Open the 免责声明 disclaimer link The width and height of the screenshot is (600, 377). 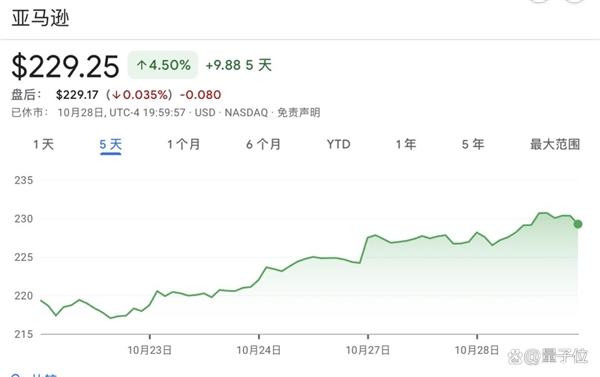coord(298,113)
